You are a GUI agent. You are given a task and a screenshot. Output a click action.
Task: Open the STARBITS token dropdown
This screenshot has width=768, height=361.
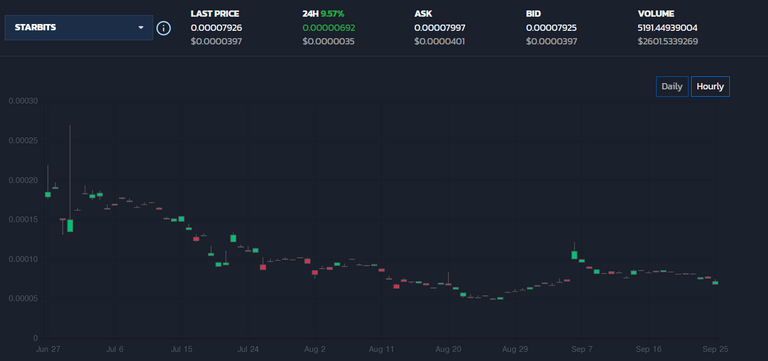(x=78, y=27)
